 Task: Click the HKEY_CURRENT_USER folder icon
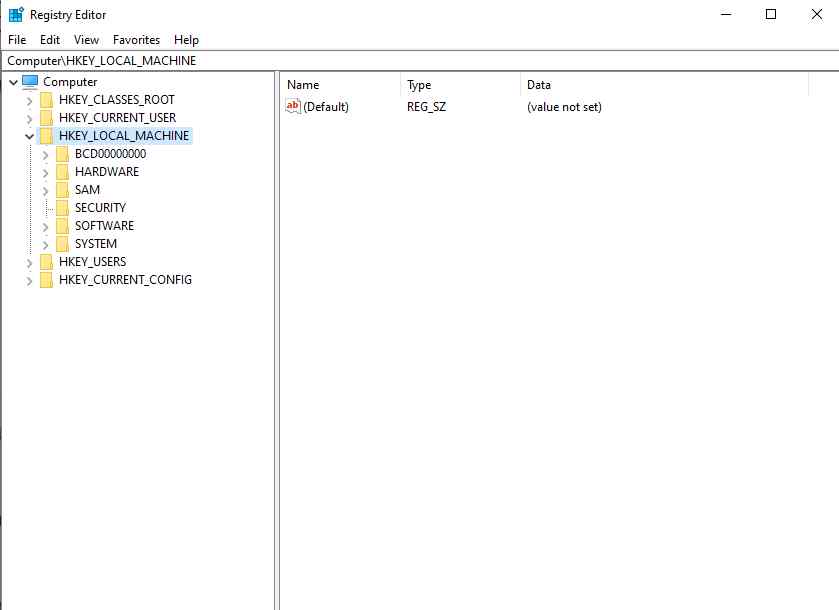coord(47,118)
